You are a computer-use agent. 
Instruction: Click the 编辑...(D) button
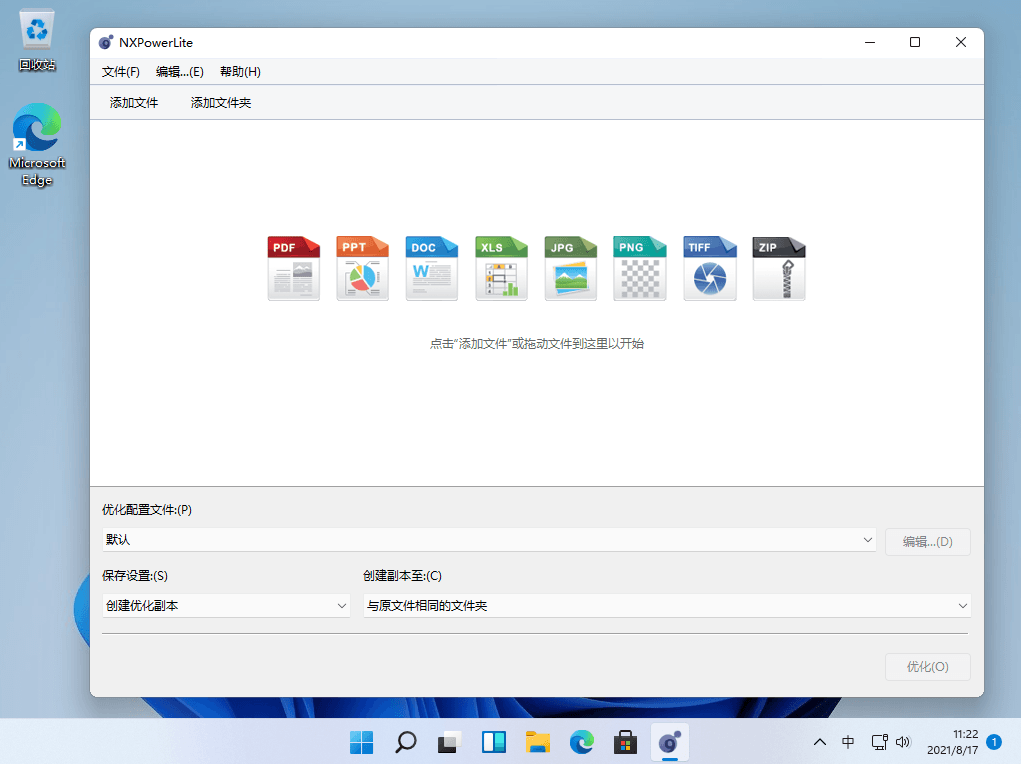tap(928, 542)
